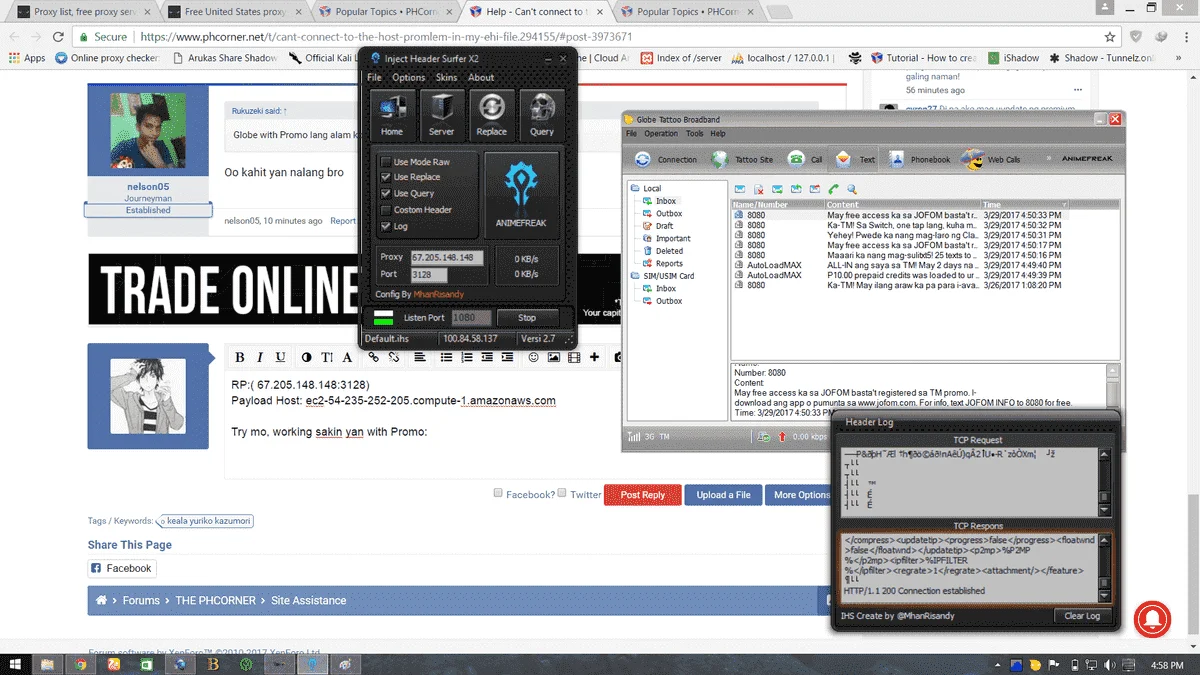Click the bookmark star in Chrome address bar

tap(1110, 36)
